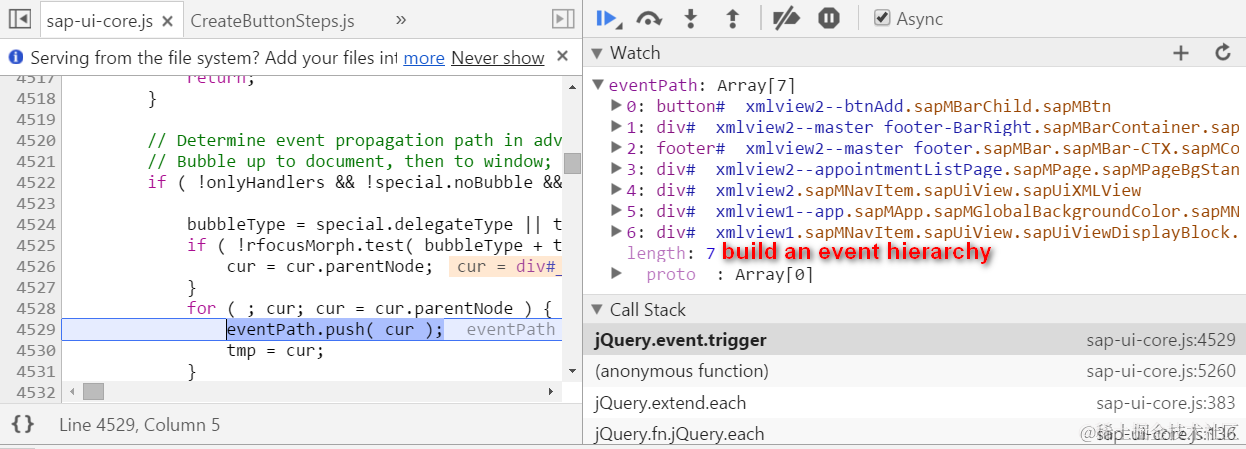
Task: Collapse the Call Stack section
Action: (598, 310)
